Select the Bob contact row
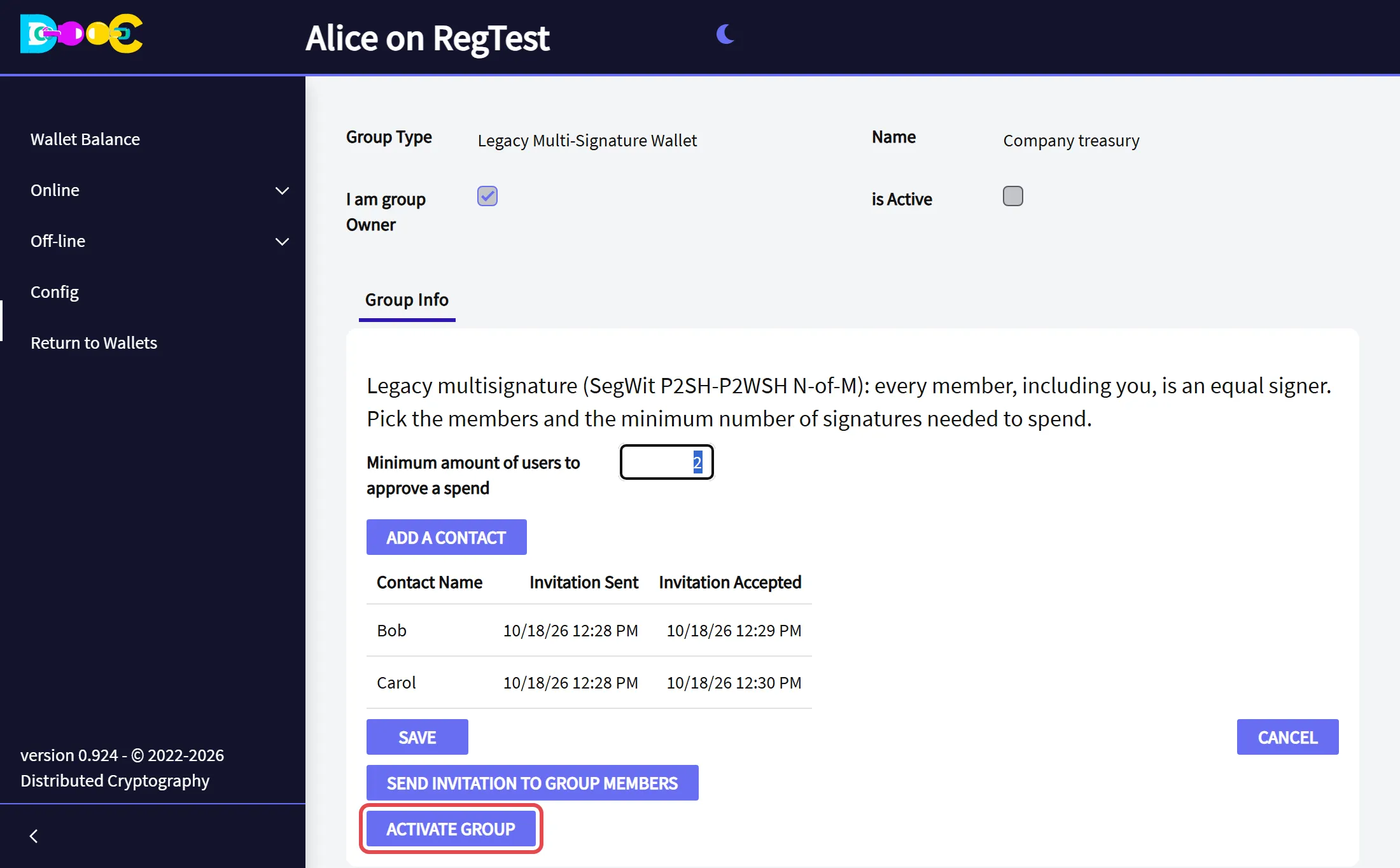 coord(589,631)
